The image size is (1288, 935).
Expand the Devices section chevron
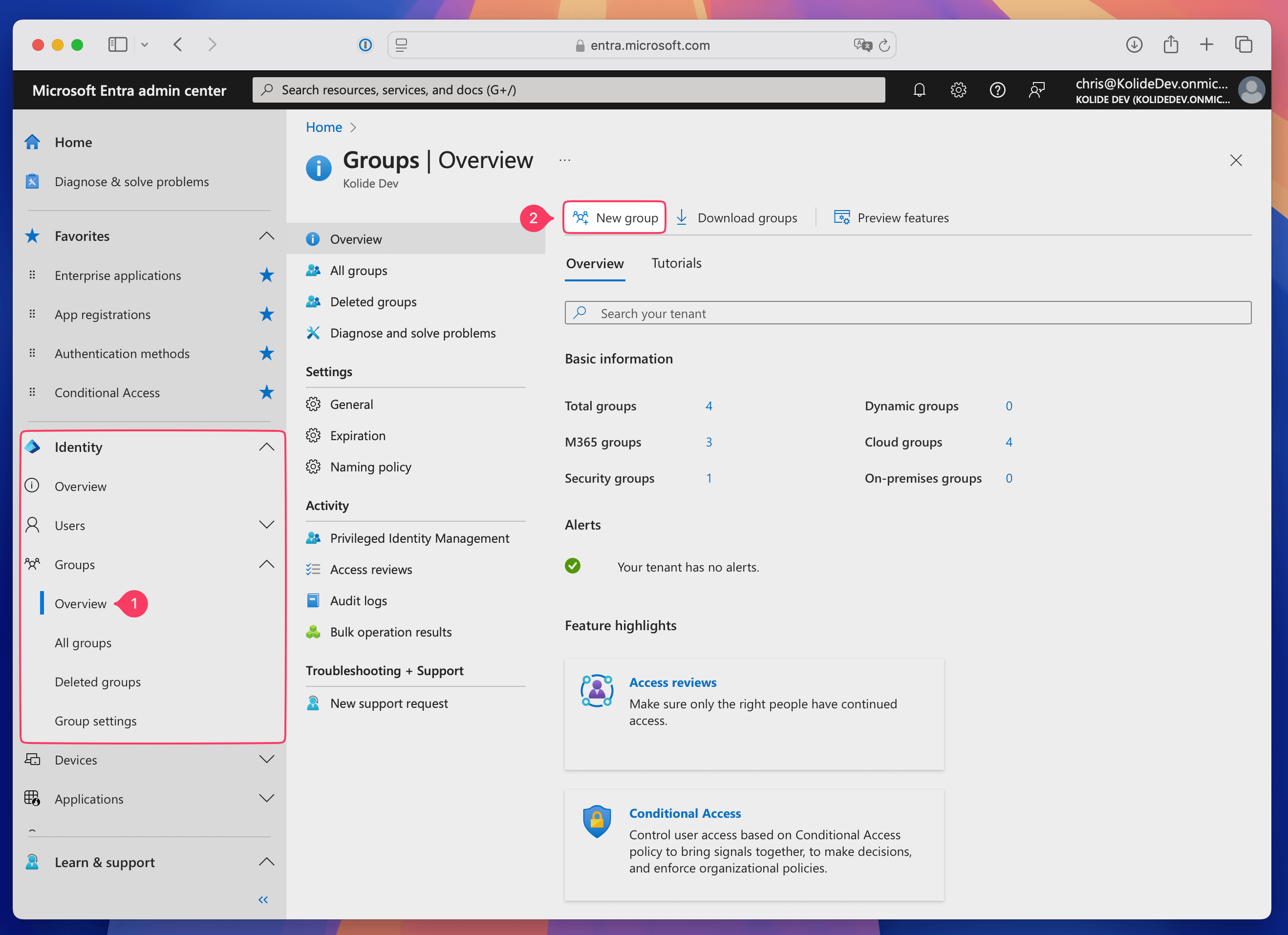click(x=266, y=759)
